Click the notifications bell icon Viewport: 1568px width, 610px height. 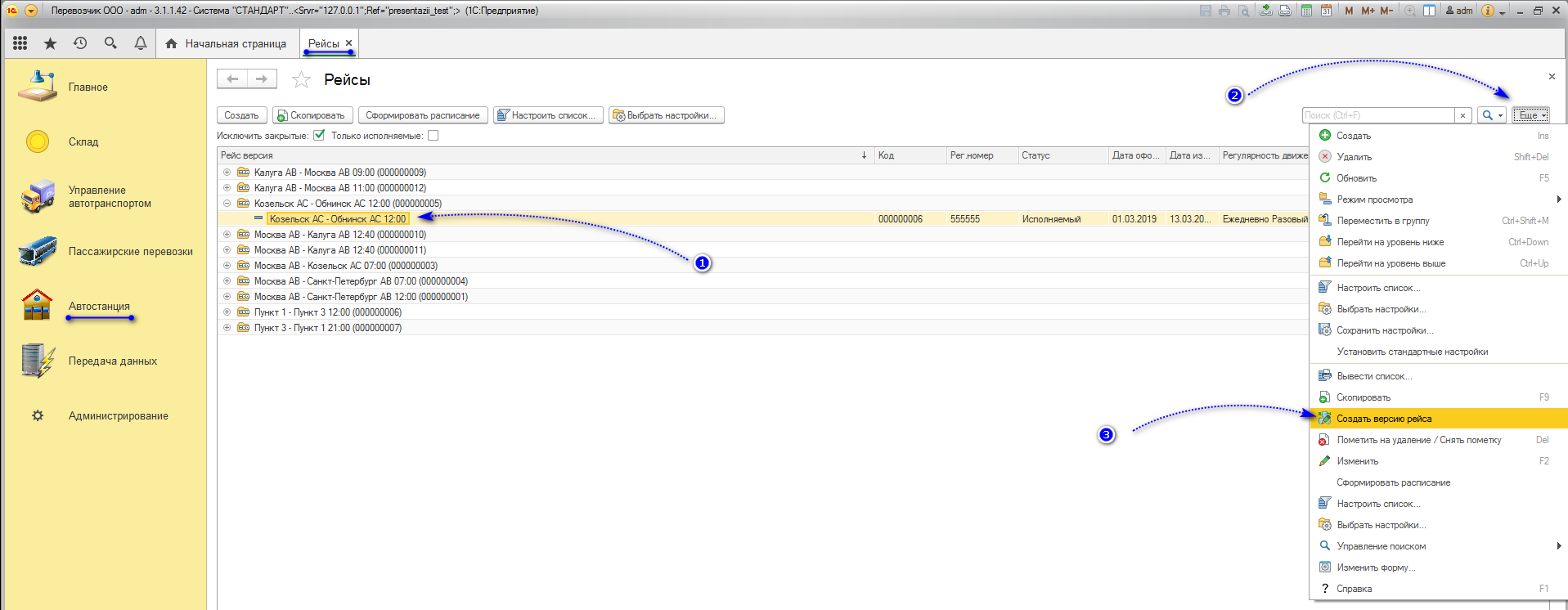(141, 43)
